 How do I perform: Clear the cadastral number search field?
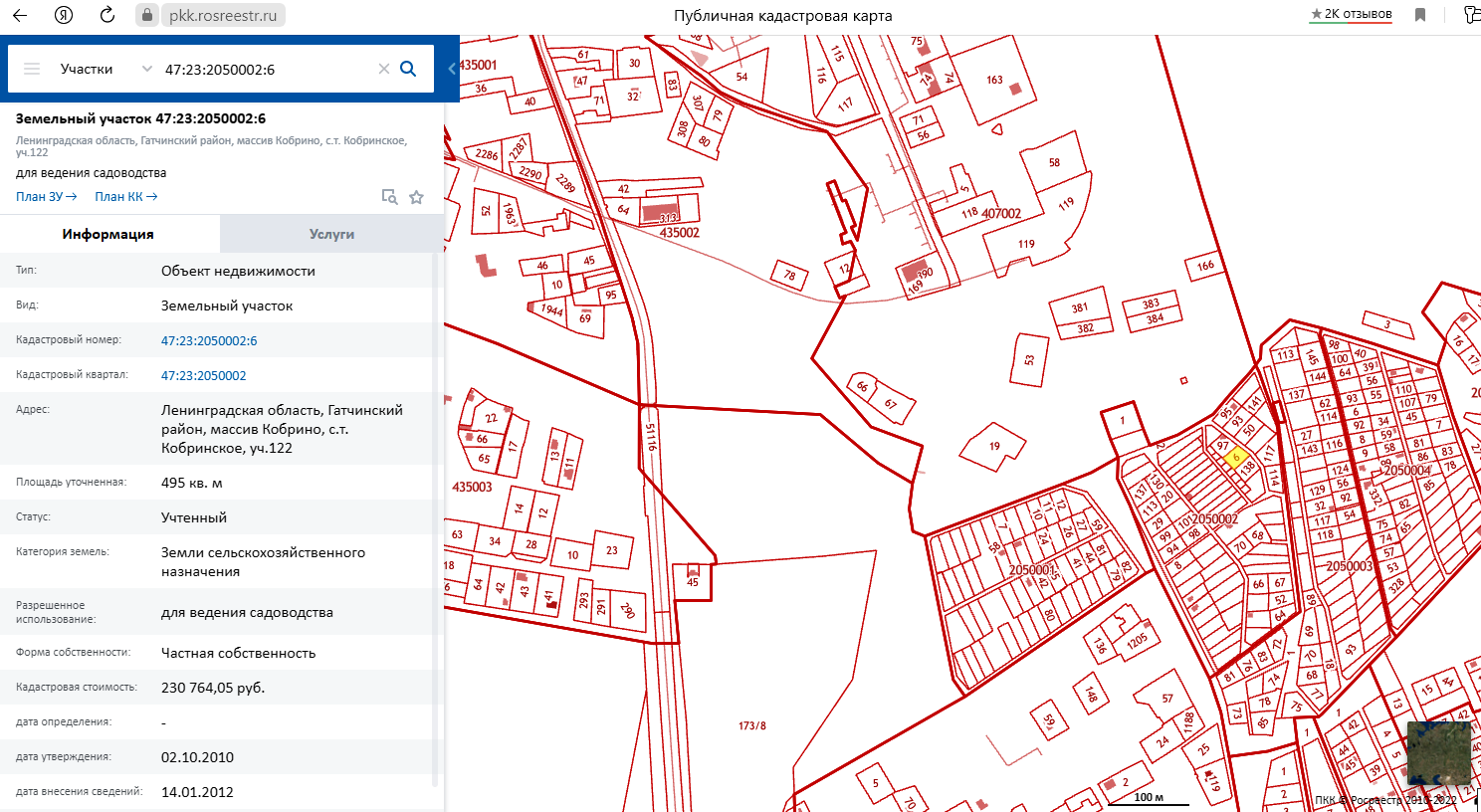[383, 69]
